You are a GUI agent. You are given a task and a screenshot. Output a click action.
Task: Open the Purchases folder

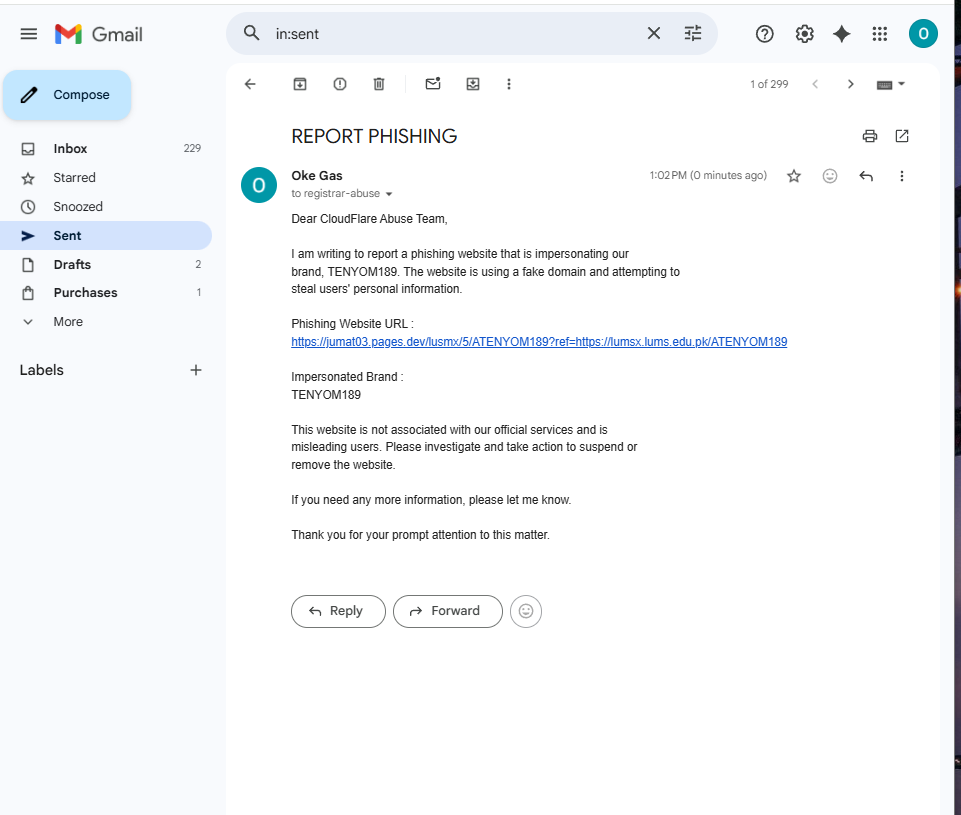pyautogui.click(x=106, y=292)
